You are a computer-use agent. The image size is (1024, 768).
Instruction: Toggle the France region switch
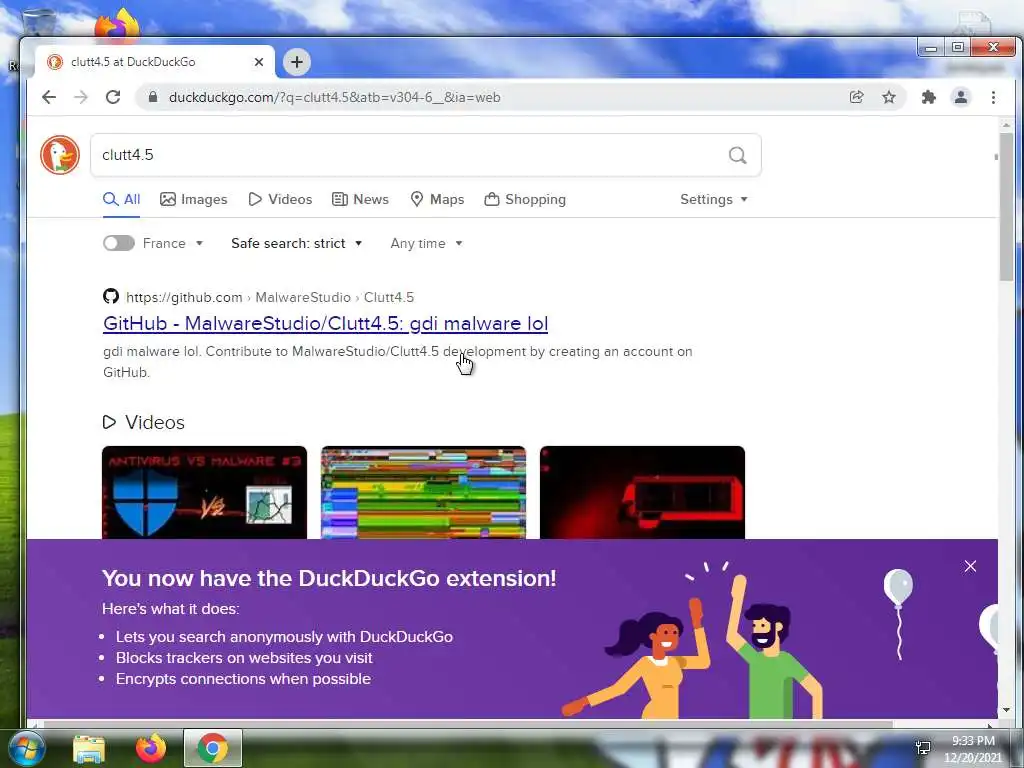119,243
